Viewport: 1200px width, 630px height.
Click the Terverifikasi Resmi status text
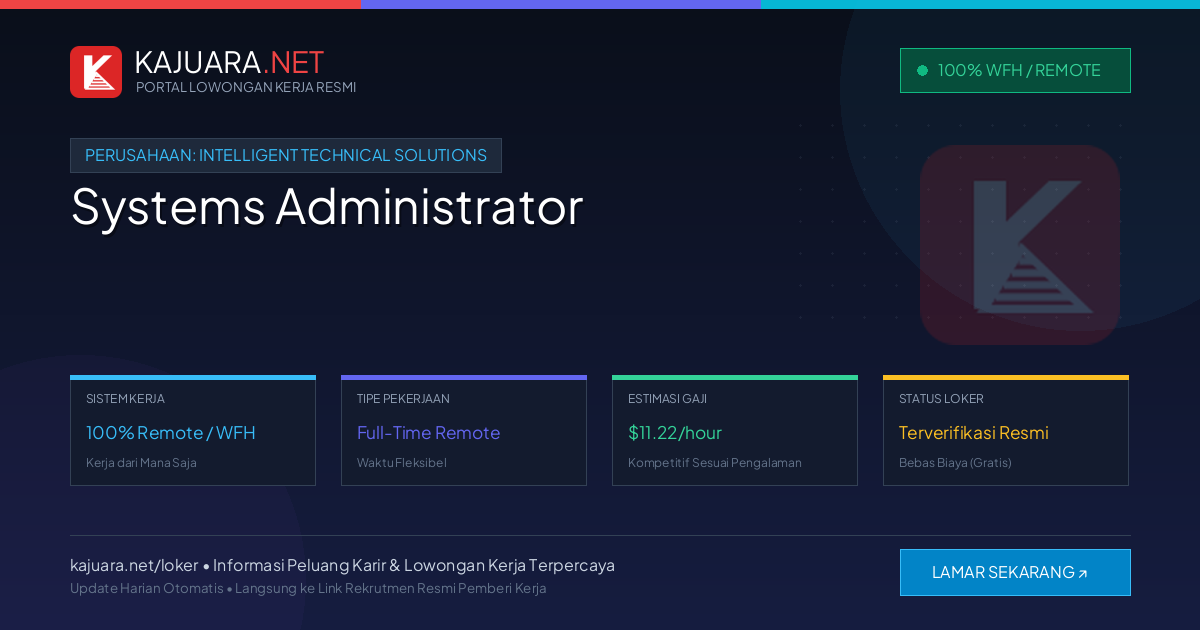[974, 433]
